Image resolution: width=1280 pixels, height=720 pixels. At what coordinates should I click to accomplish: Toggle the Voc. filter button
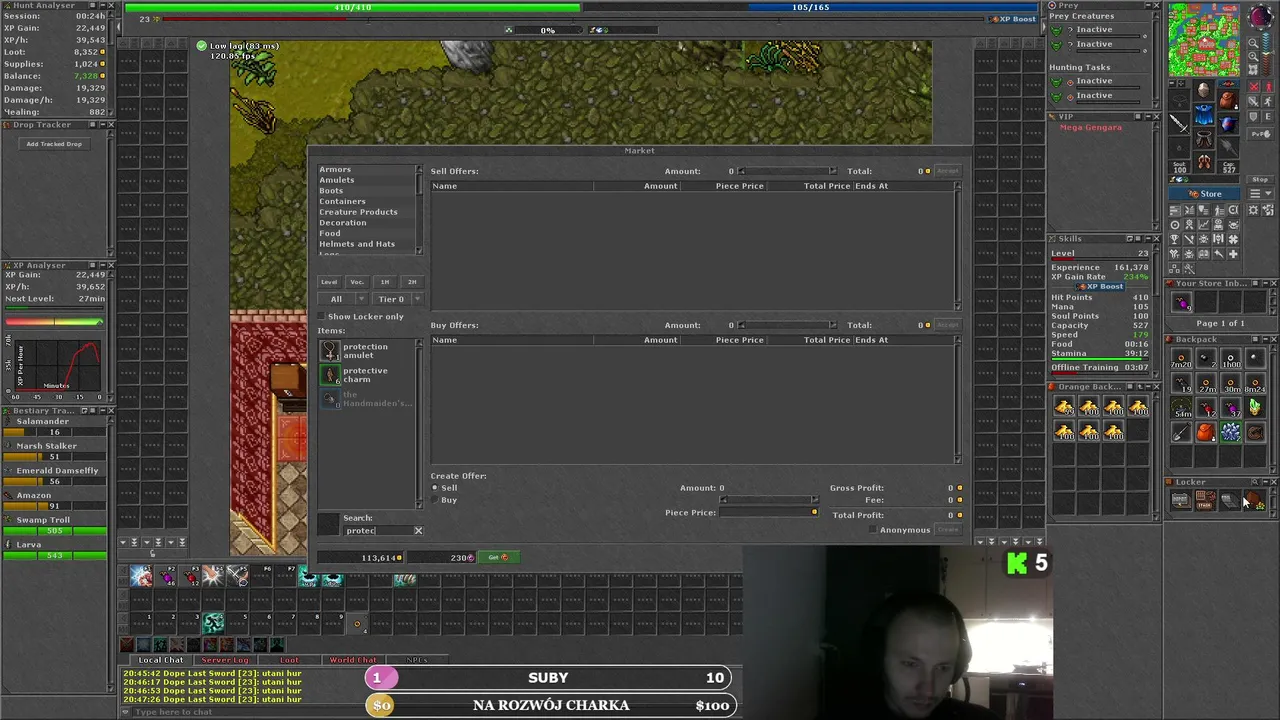(x=357, y=282)
